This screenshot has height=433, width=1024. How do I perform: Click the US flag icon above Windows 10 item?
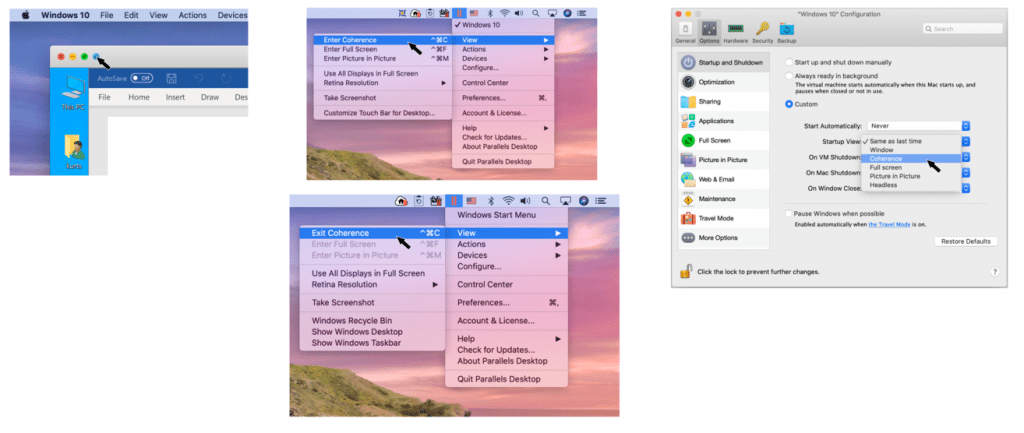click(475, 13)
